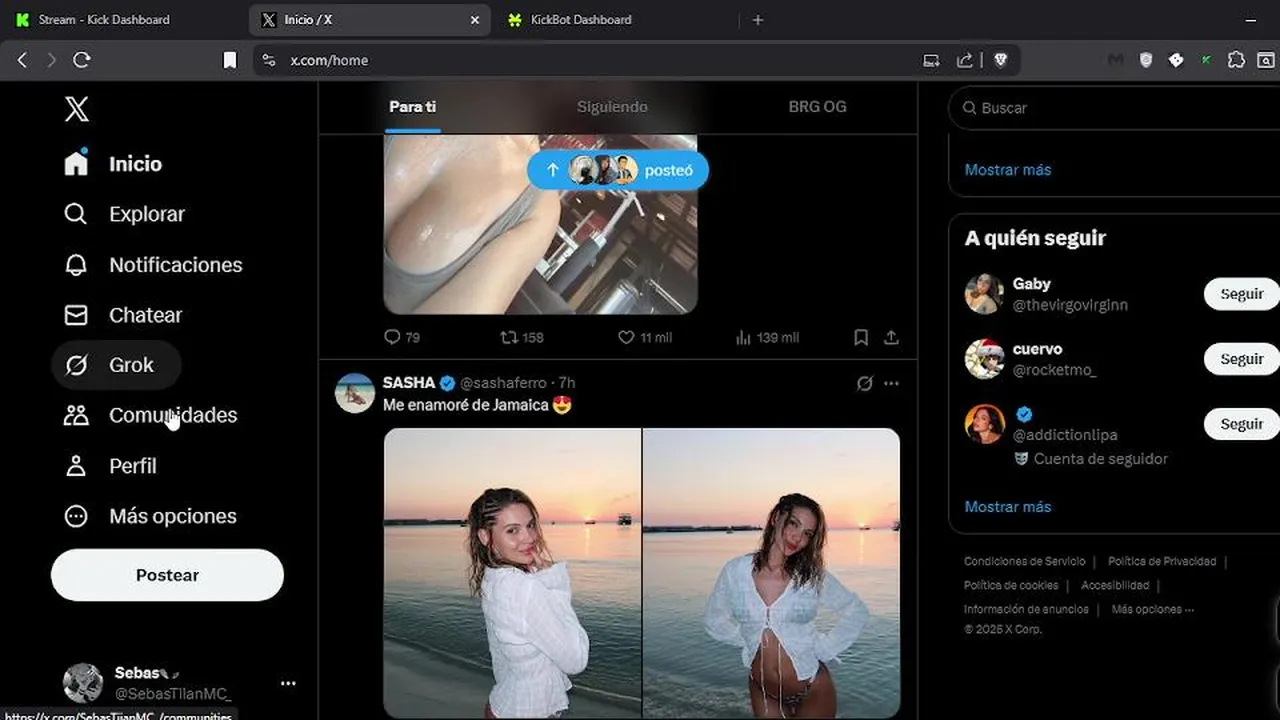Share the top post
This screenshot has width=1280, height=720.
[x=891, y=337]
